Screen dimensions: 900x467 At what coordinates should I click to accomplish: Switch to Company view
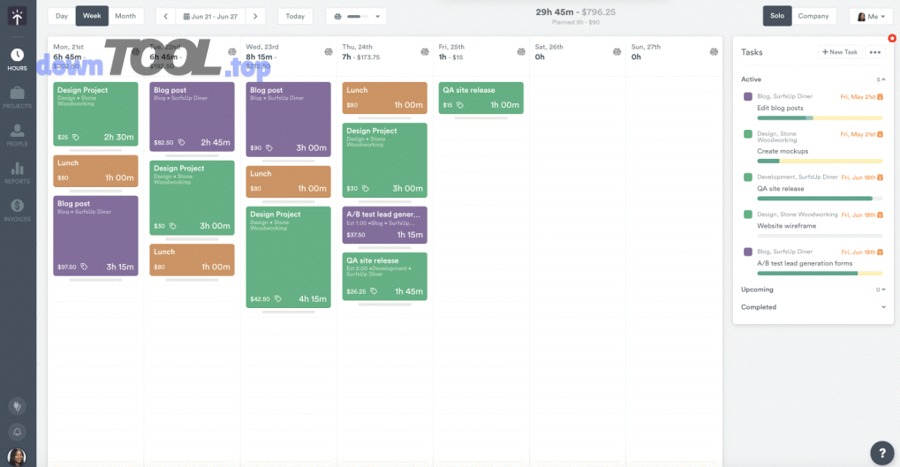(x=813, y=16)
